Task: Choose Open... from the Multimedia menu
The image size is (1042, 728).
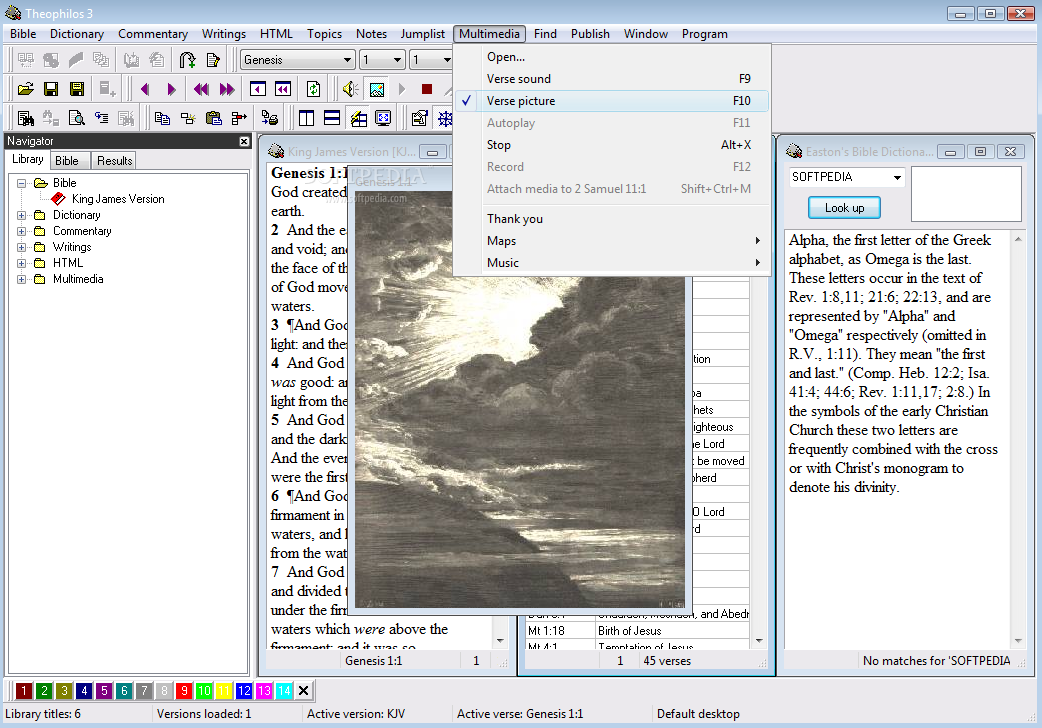Action: pos(612,57)
